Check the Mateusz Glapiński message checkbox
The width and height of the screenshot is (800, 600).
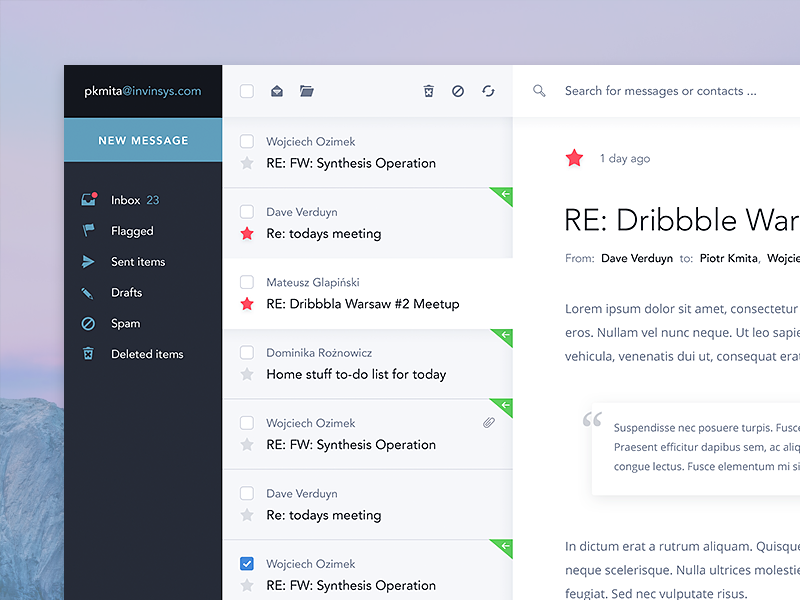[247, 282]
